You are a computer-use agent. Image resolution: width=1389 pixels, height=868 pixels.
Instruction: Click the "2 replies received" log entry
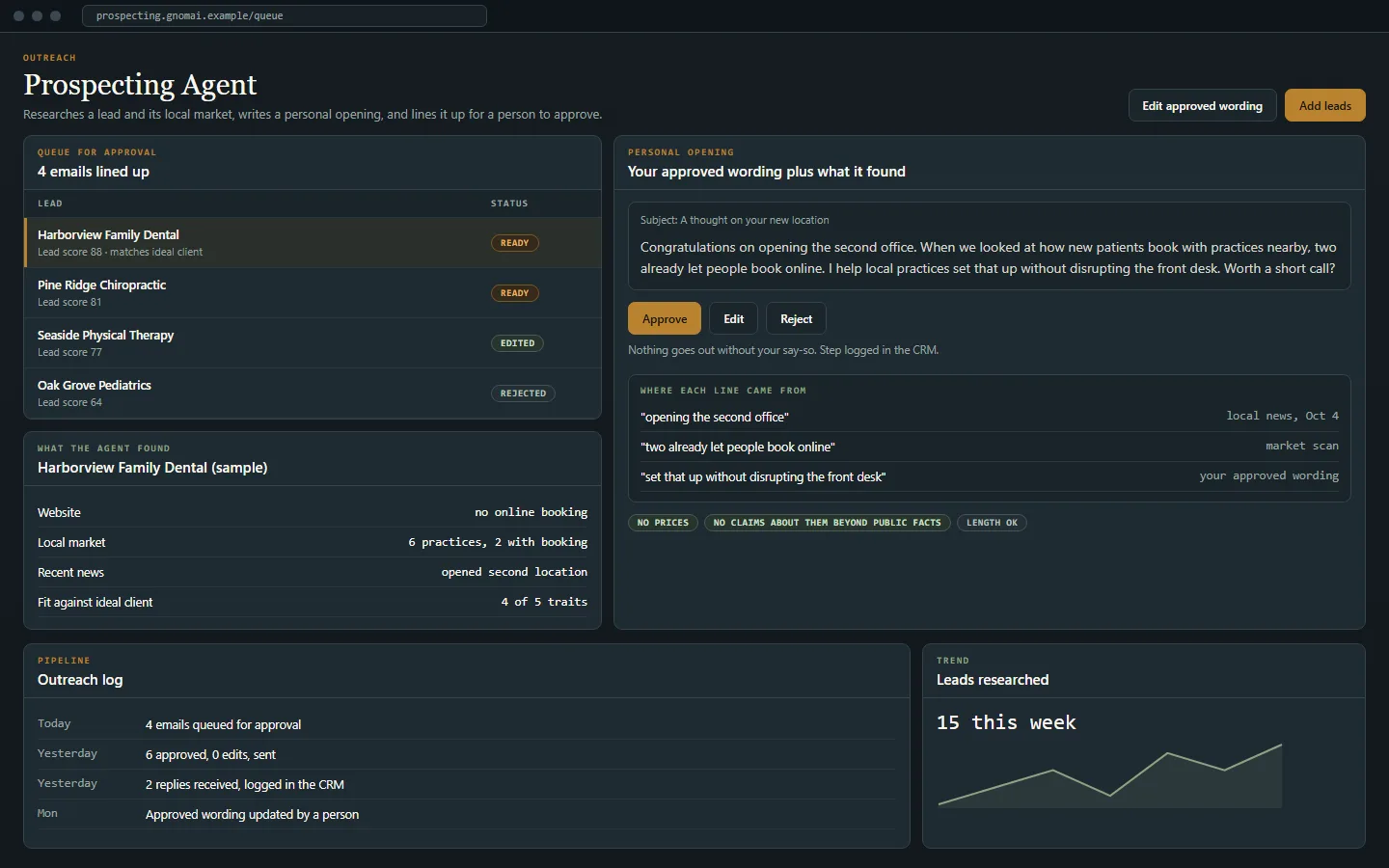coord(467,784)
